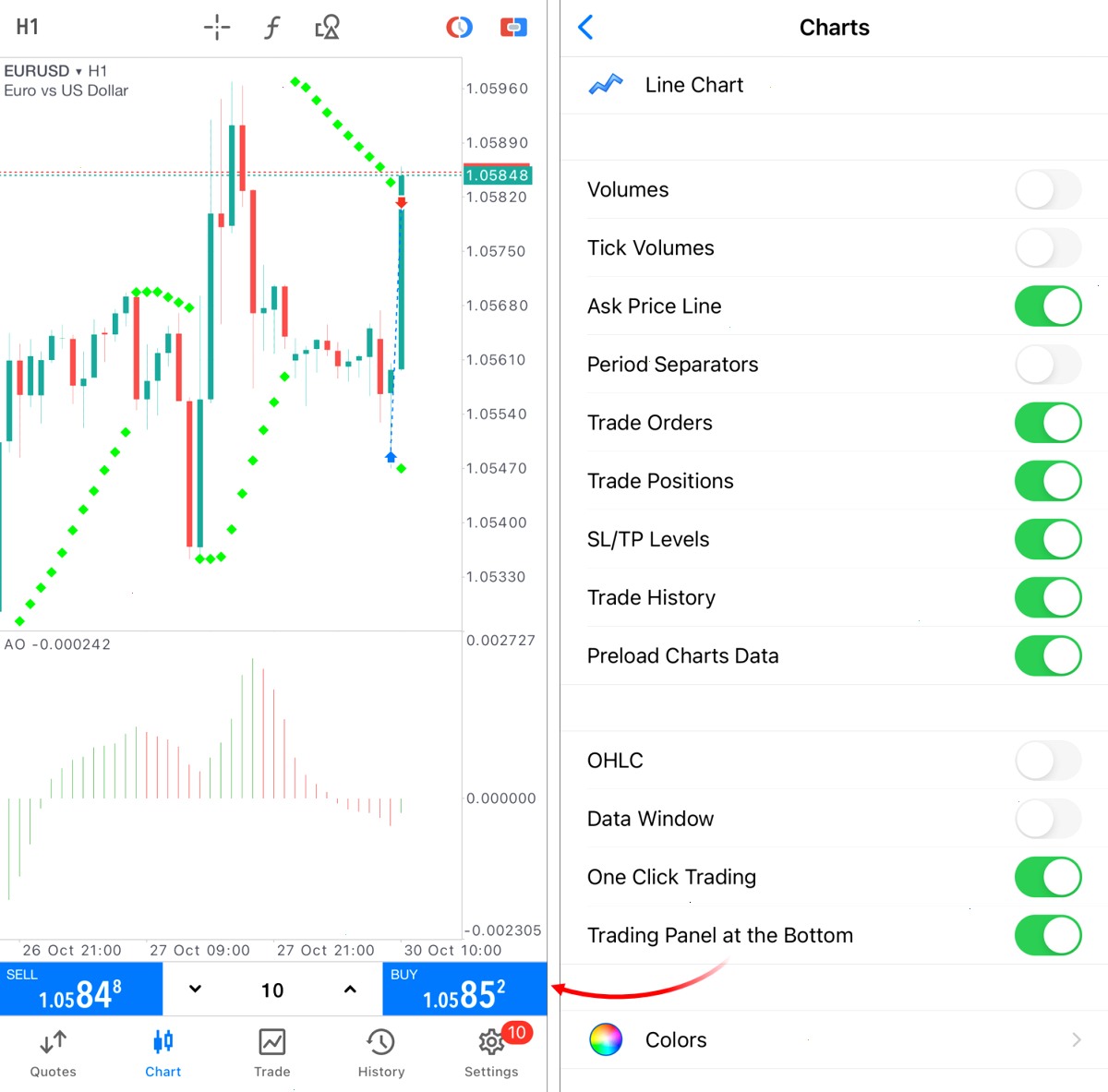The width and height of the screenshot is (1108, 1092).
Task: Tap the settings notification badge 10
Action: point(516,1032)
